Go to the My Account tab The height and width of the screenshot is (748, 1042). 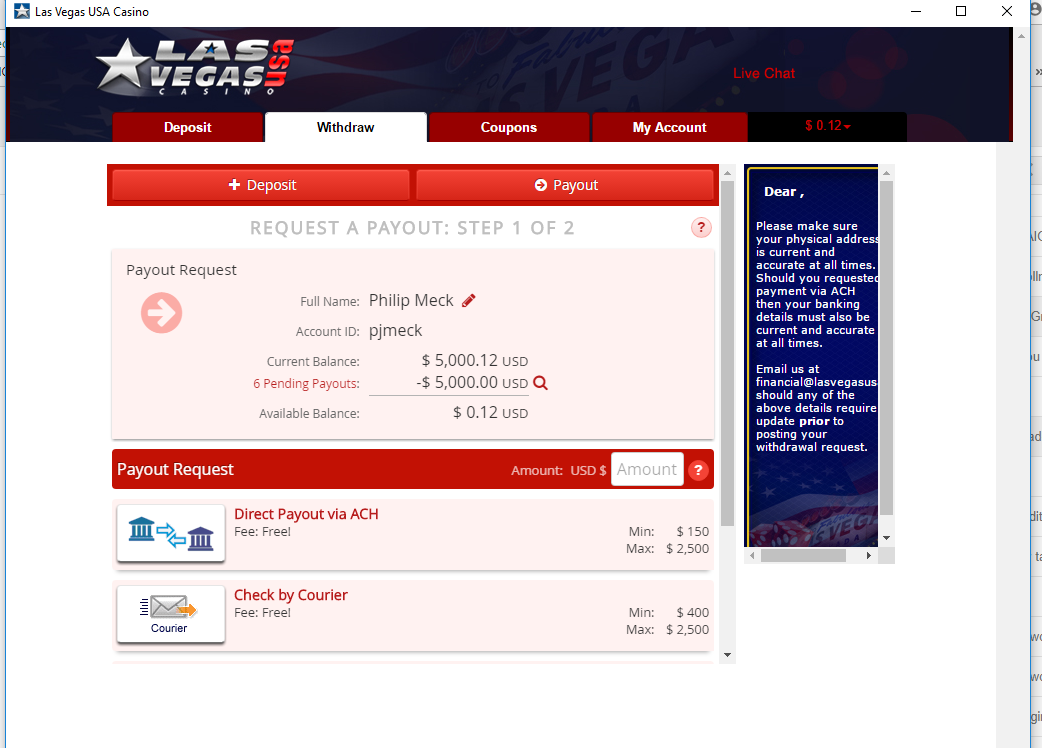coord(670,128)
